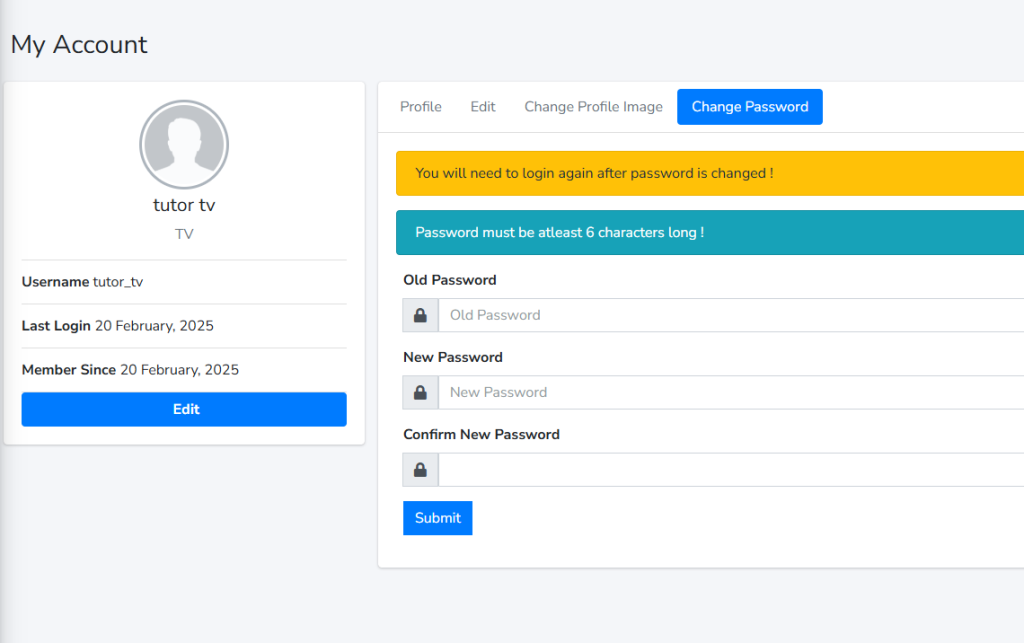Click the Old Password label
The height and width of the screenshot is (643, 1024).
(x=450, y=280)
